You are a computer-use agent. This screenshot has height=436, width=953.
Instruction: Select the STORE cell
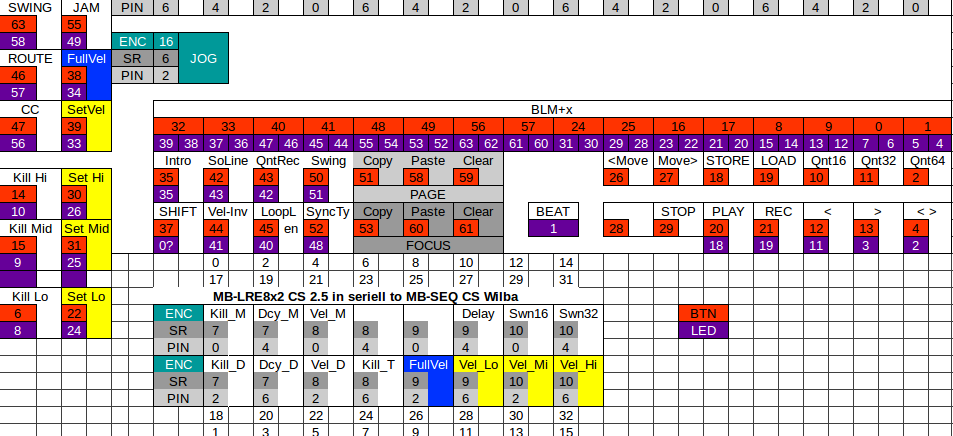(x=728, y=160)
